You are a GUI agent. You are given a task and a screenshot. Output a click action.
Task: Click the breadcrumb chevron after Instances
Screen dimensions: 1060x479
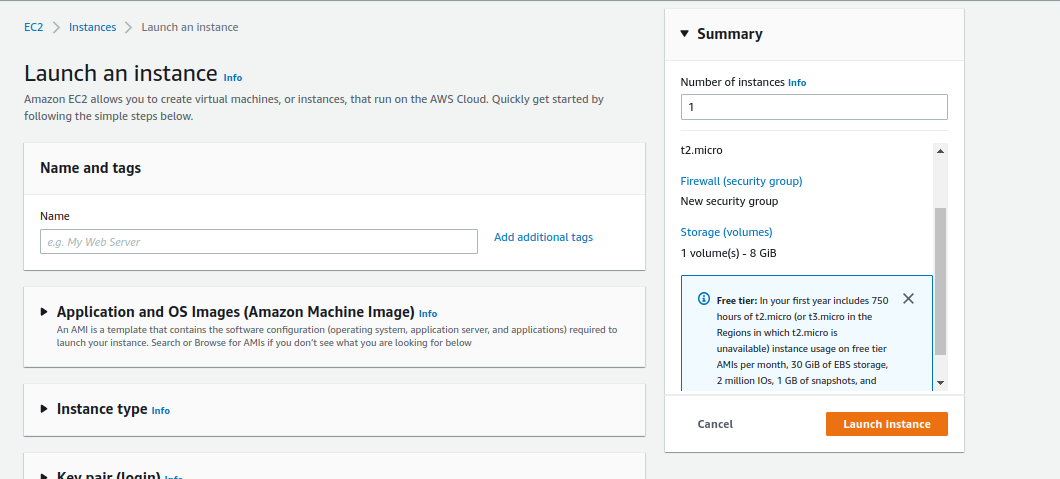tap(128, 27)
